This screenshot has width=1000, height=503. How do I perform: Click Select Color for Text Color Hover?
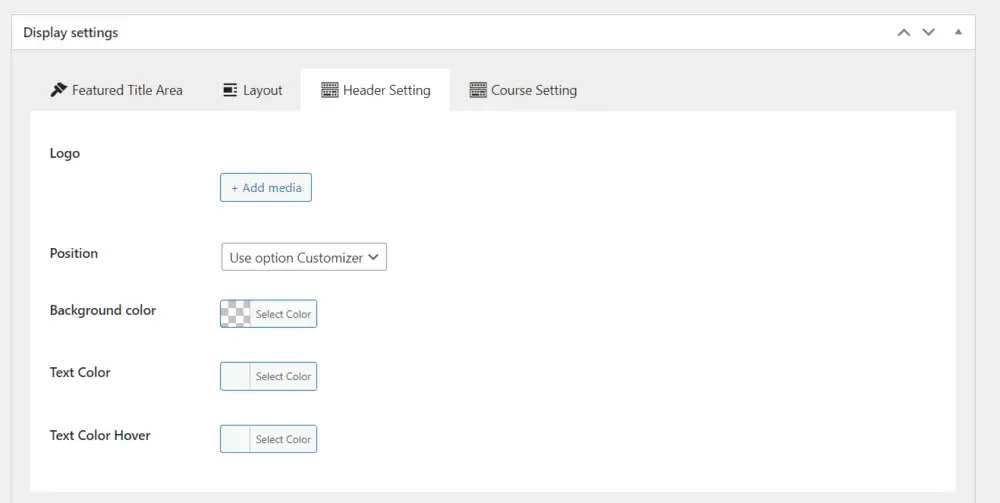click(x=283, y=439)
